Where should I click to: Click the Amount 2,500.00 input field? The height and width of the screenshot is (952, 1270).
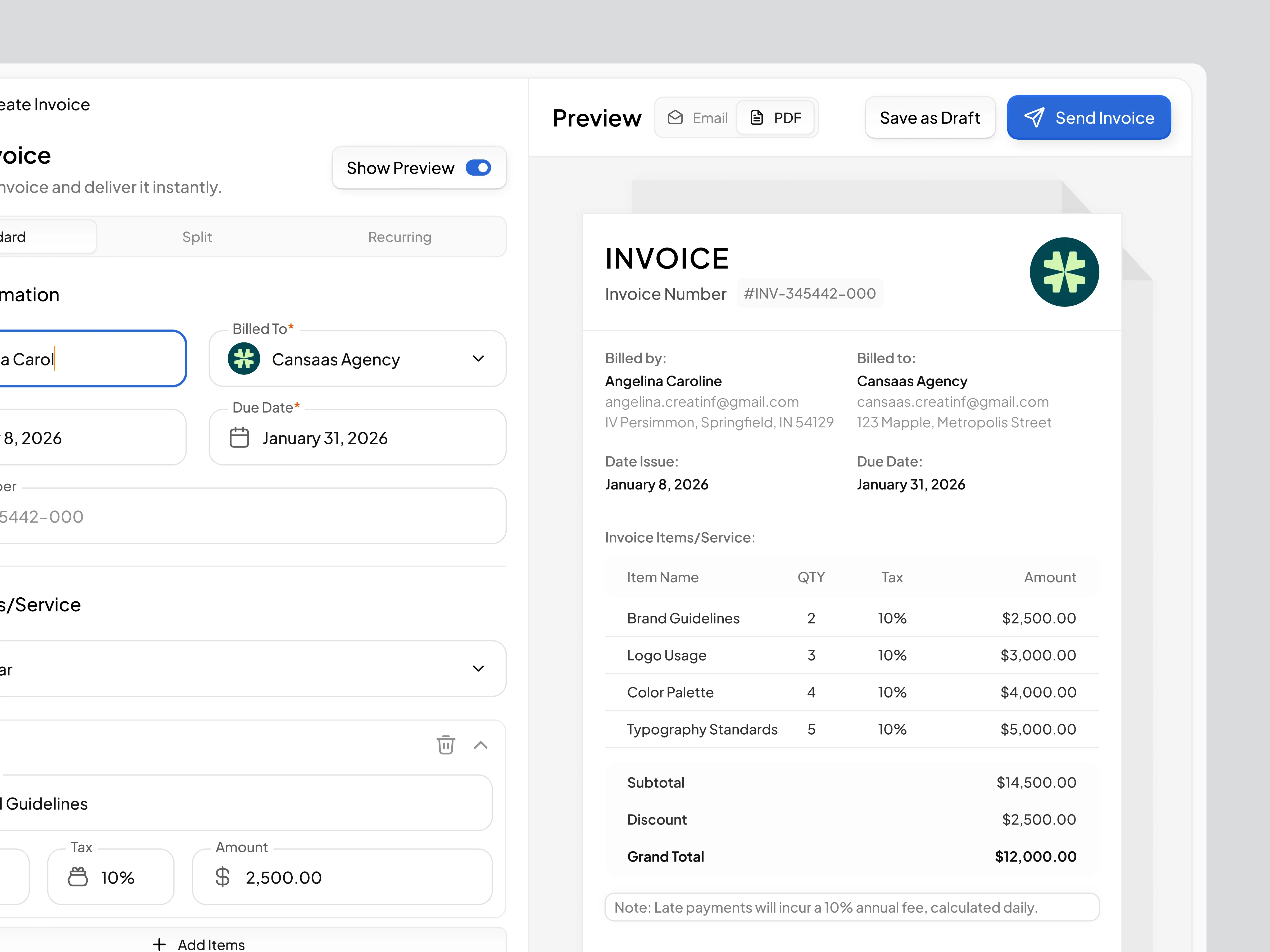[356, 877]
